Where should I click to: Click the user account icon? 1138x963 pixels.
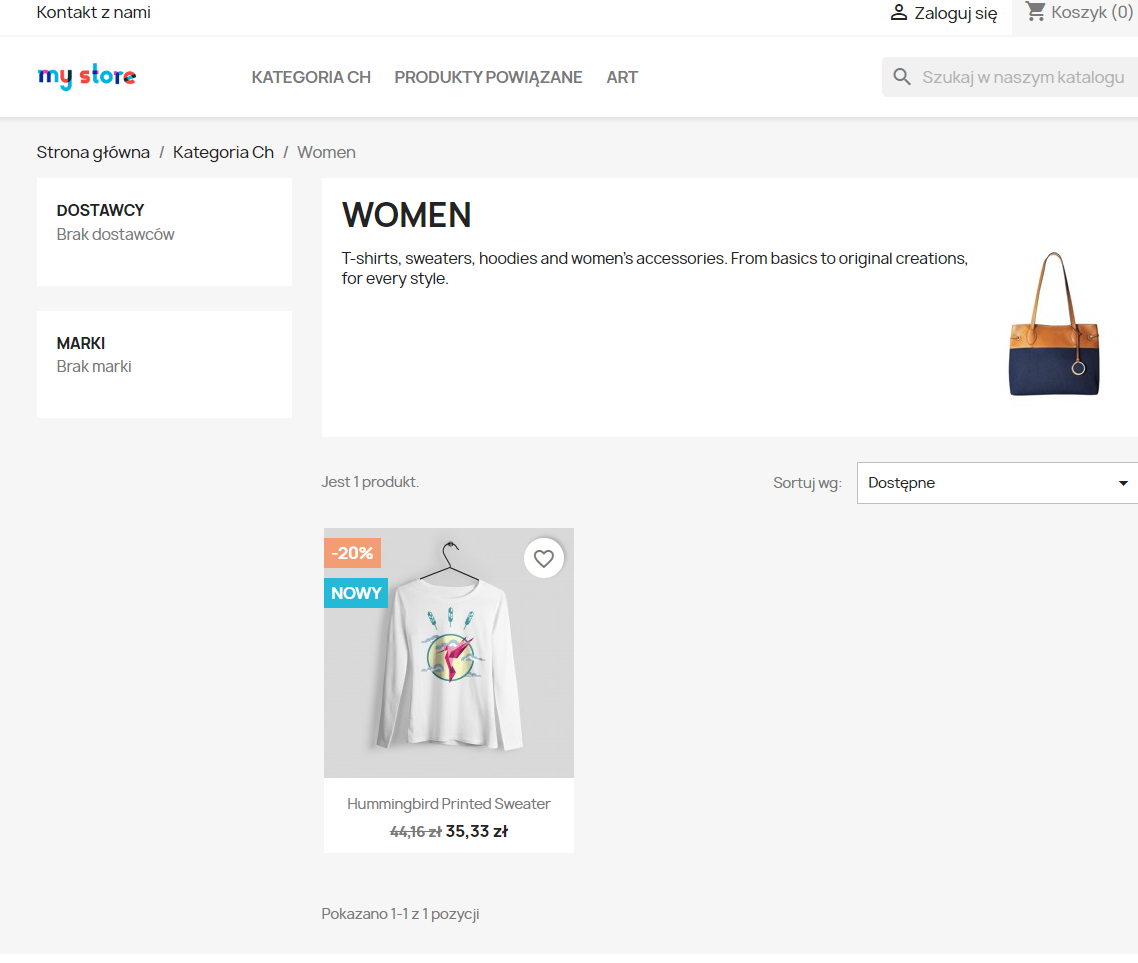[x=898, y=12]
